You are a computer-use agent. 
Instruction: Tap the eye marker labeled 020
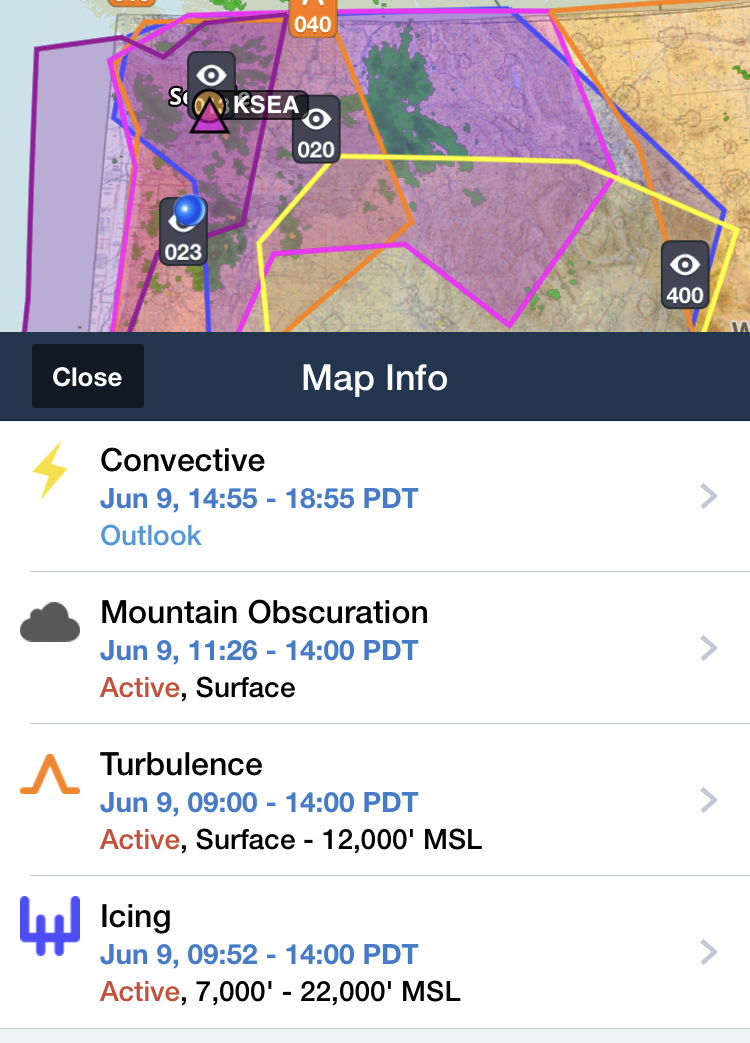tap(316, 130)
